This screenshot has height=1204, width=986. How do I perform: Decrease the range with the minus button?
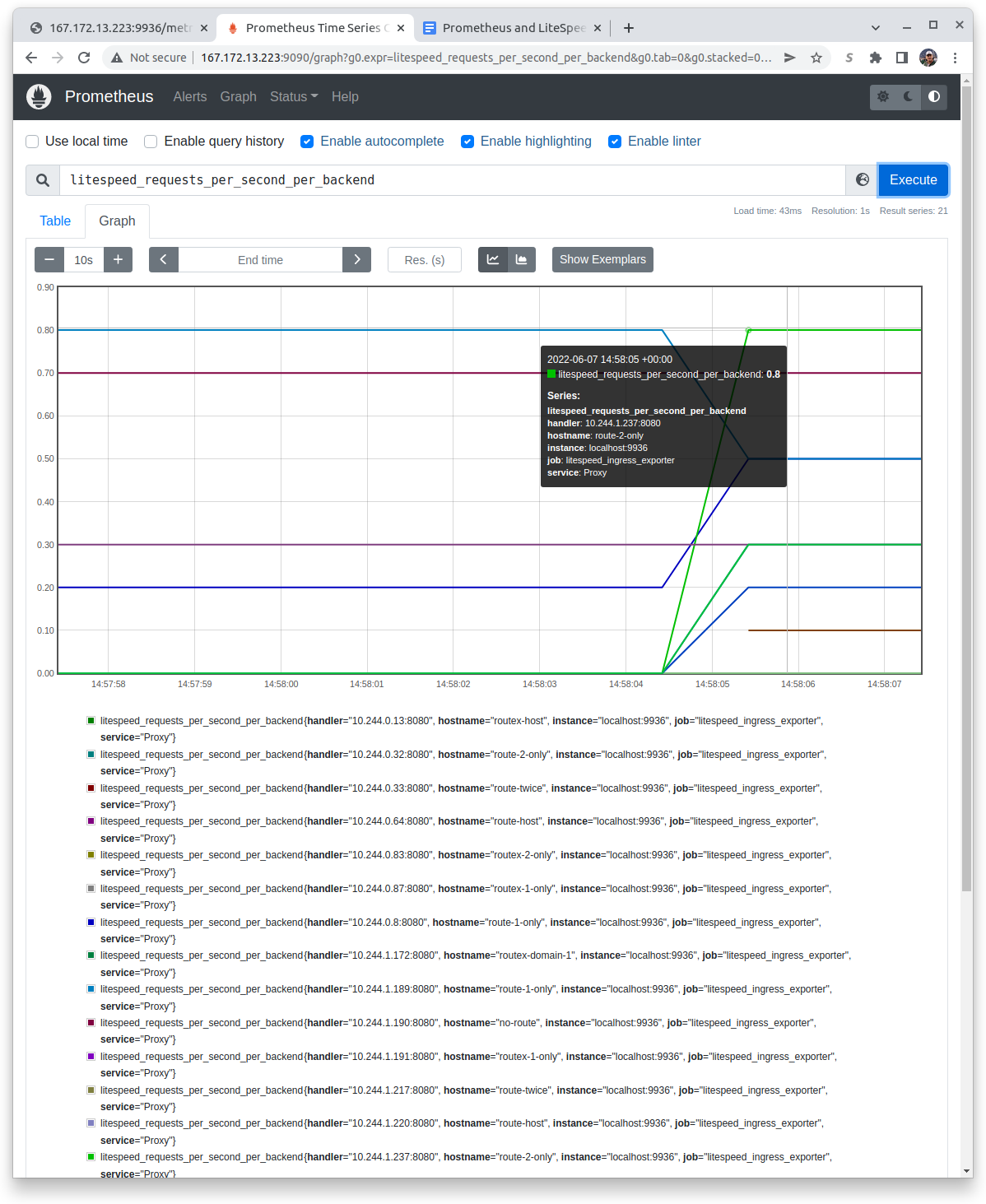[49, 259]
